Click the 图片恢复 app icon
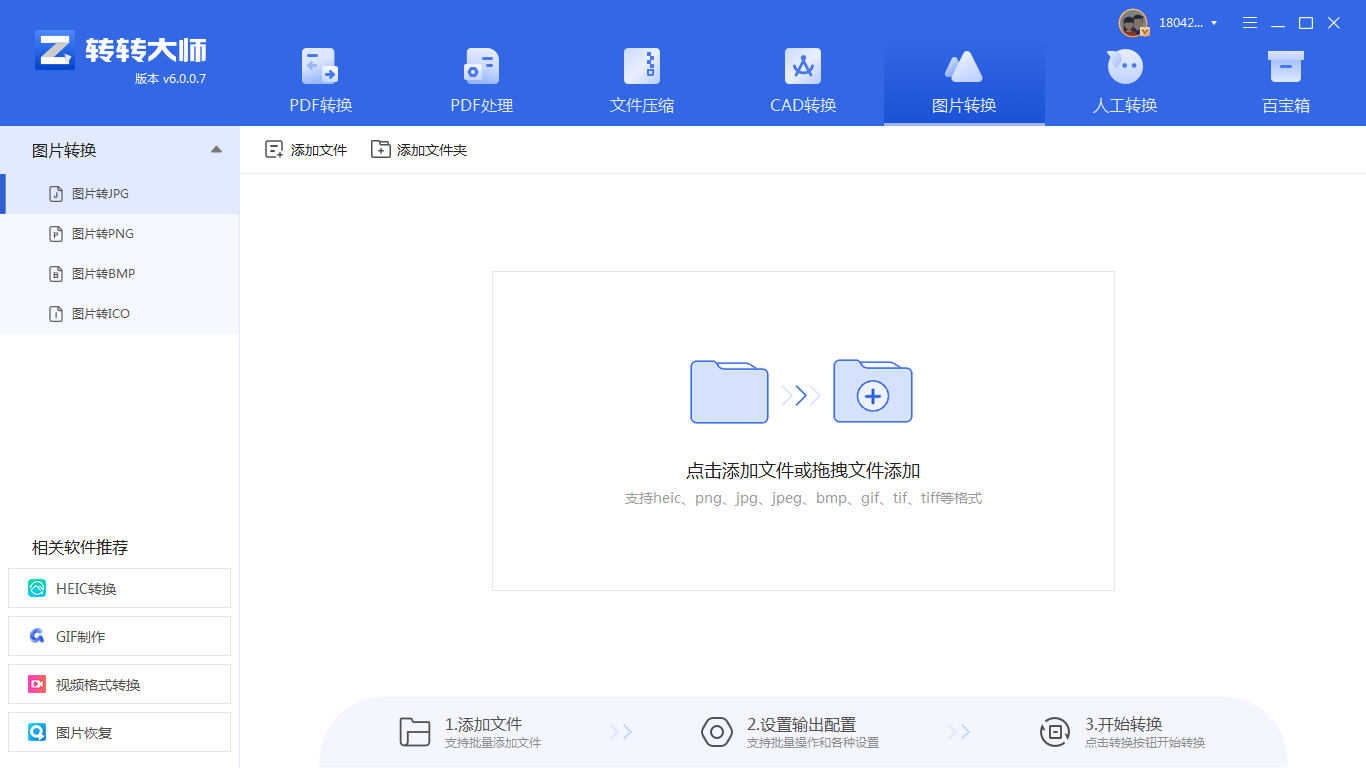Screen dimensions: 1366x768 tap(37, 732)
